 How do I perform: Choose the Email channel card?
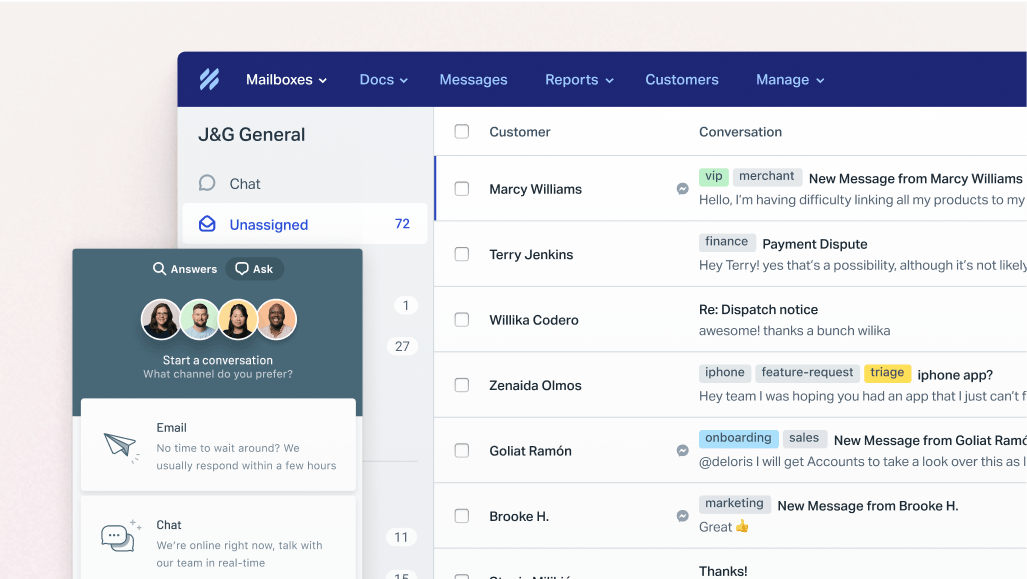pyautogui.click(x=218, y=445)
